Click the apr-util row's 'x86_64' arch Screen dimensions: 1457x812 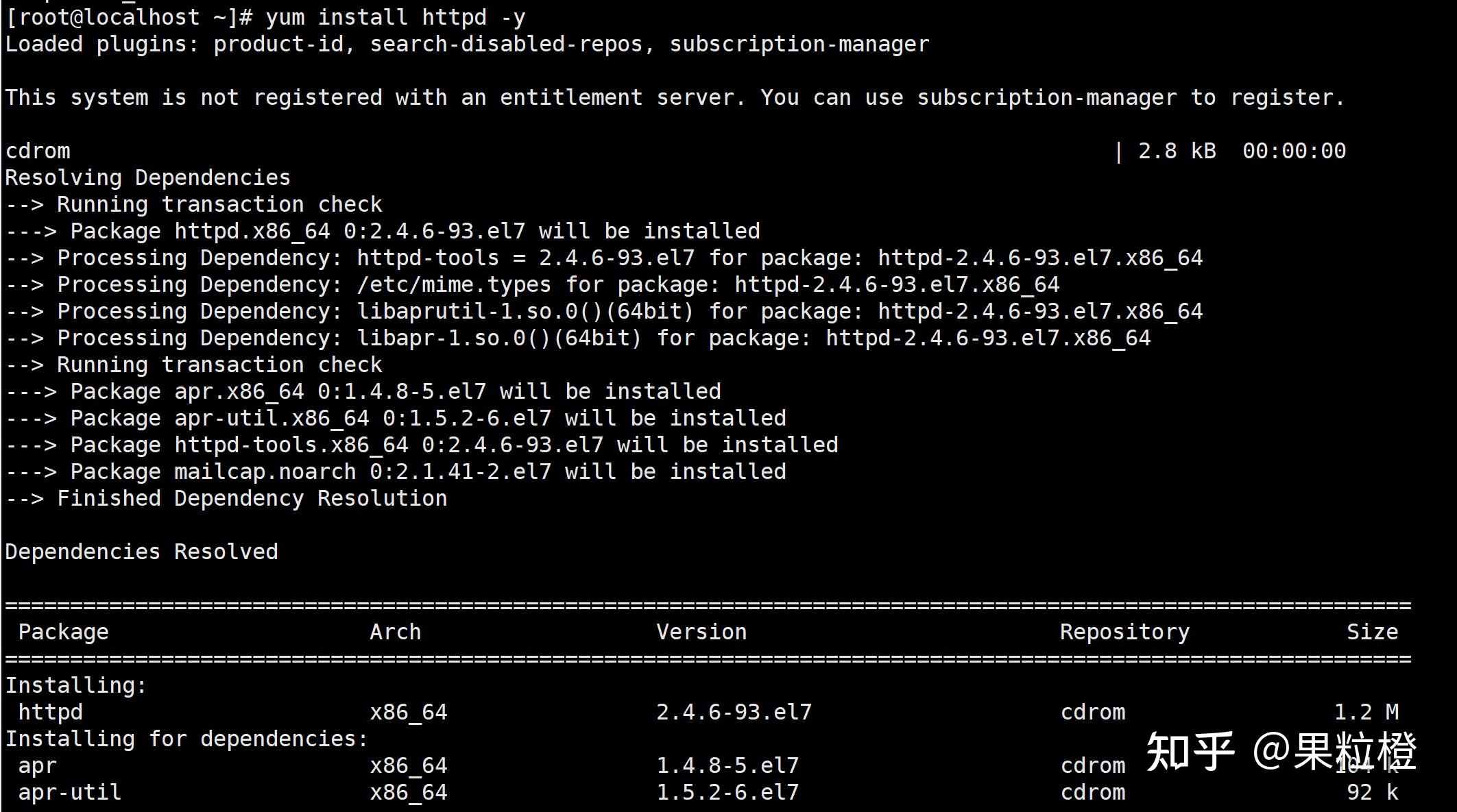(x=409, y=793)
